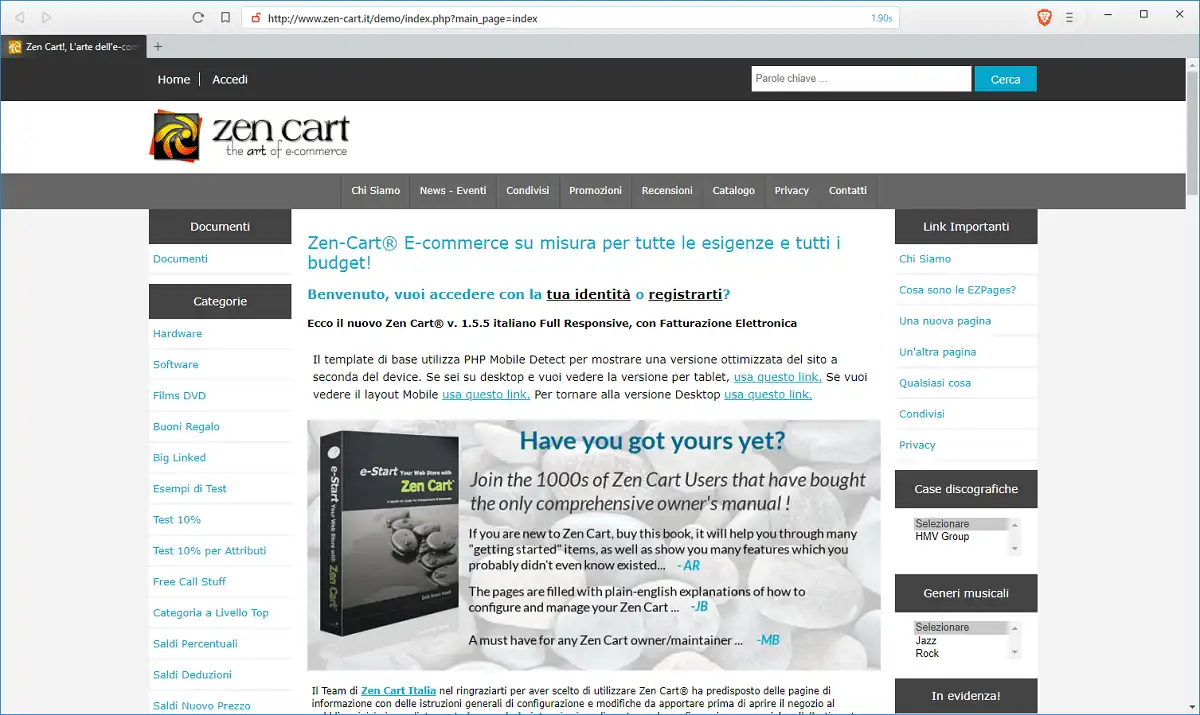Viewport: 1200px width, 715px height.
Task: Open the Home link in top bar
Action: pos(174,79)
